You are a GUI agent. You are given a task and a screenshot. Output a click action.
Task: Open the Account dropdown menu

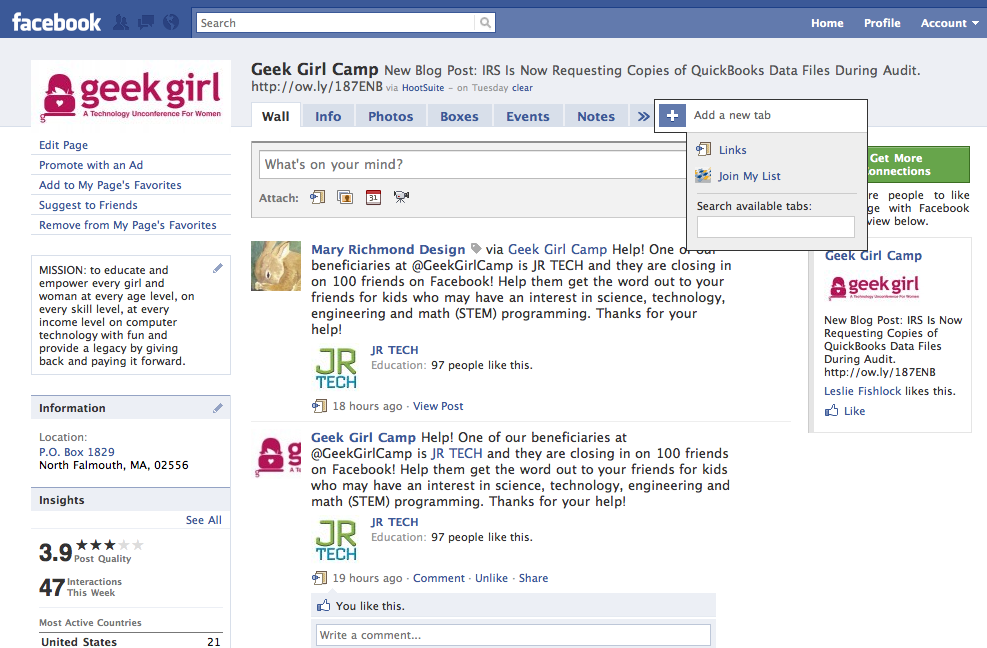pos(949,23)
